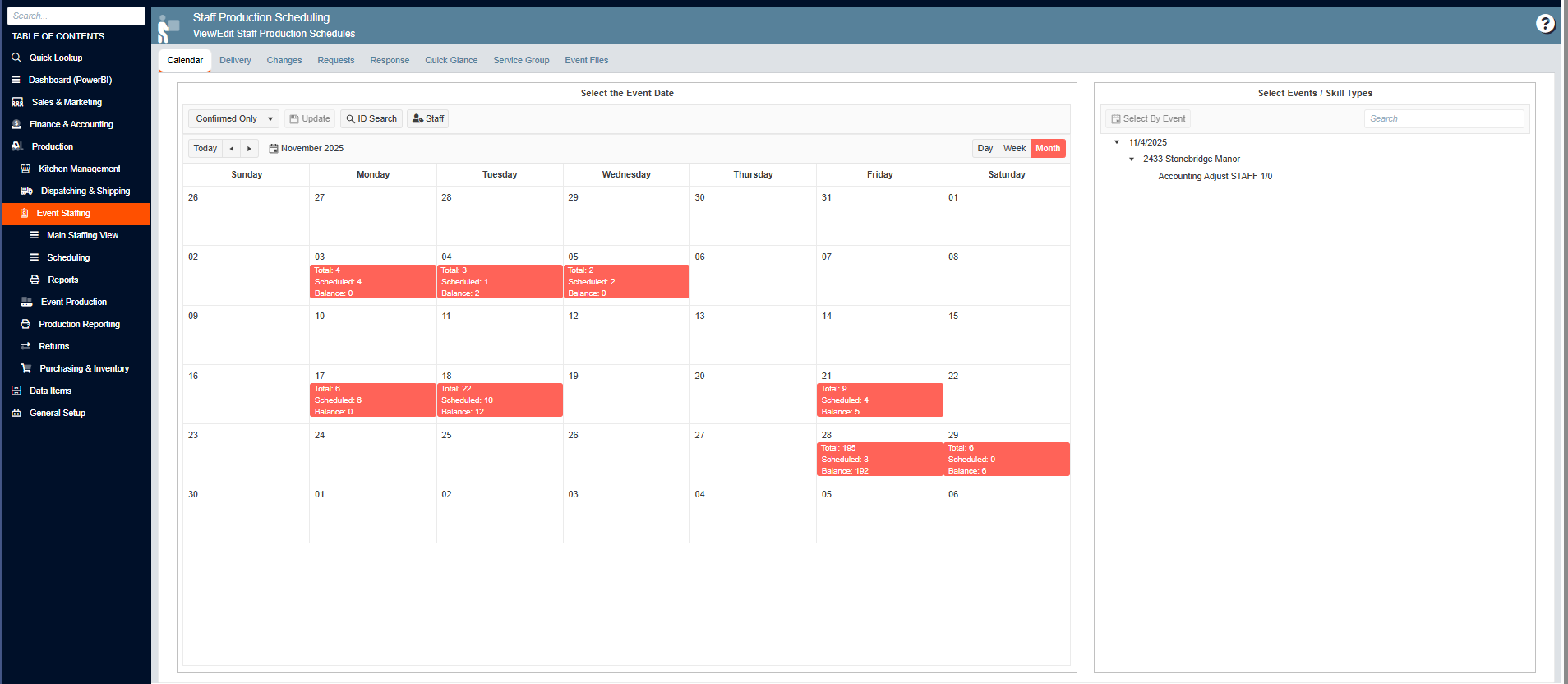Open Production Reporting in the sidebar
1568x684 pixels.
click(x=79, y=324)
